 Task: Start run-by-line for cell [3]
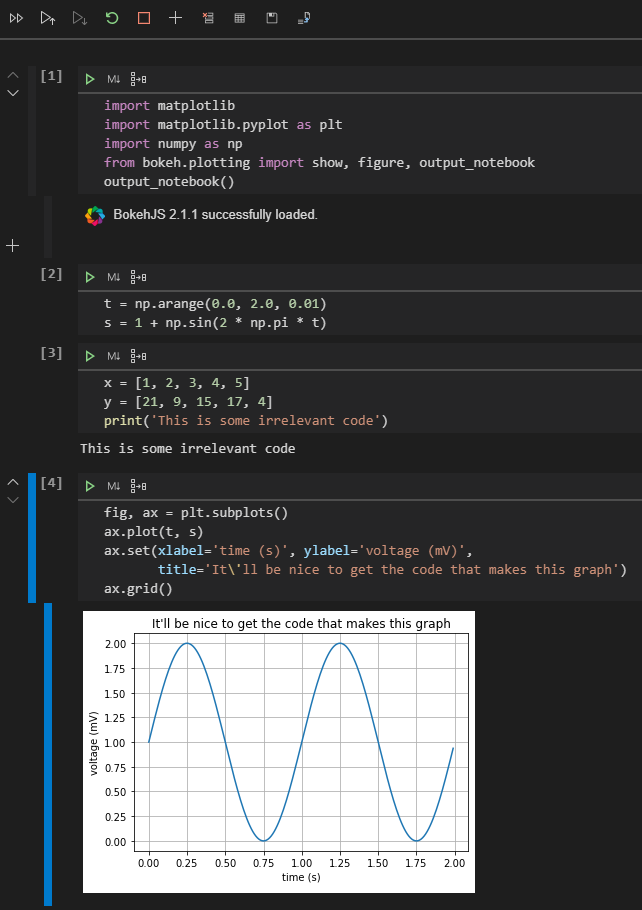(x=138, y=356)
